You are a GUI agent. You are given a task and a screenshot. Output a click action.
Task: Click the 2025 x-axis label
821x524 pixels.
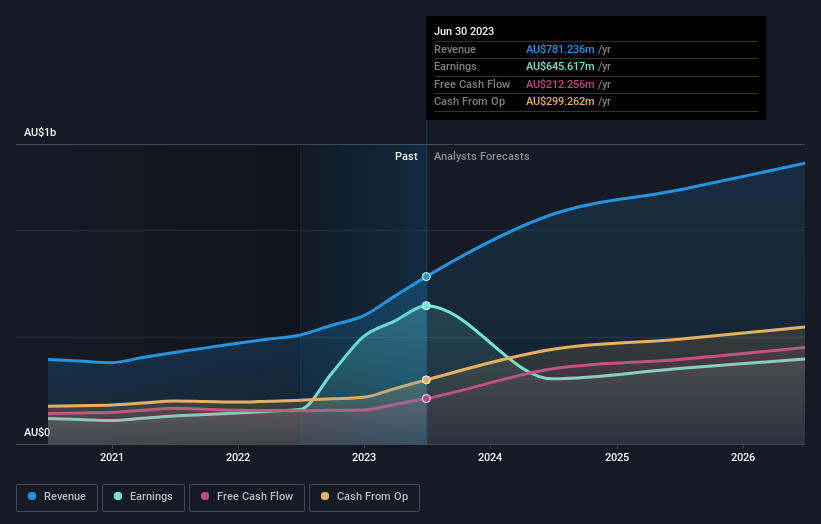point(617,457)
